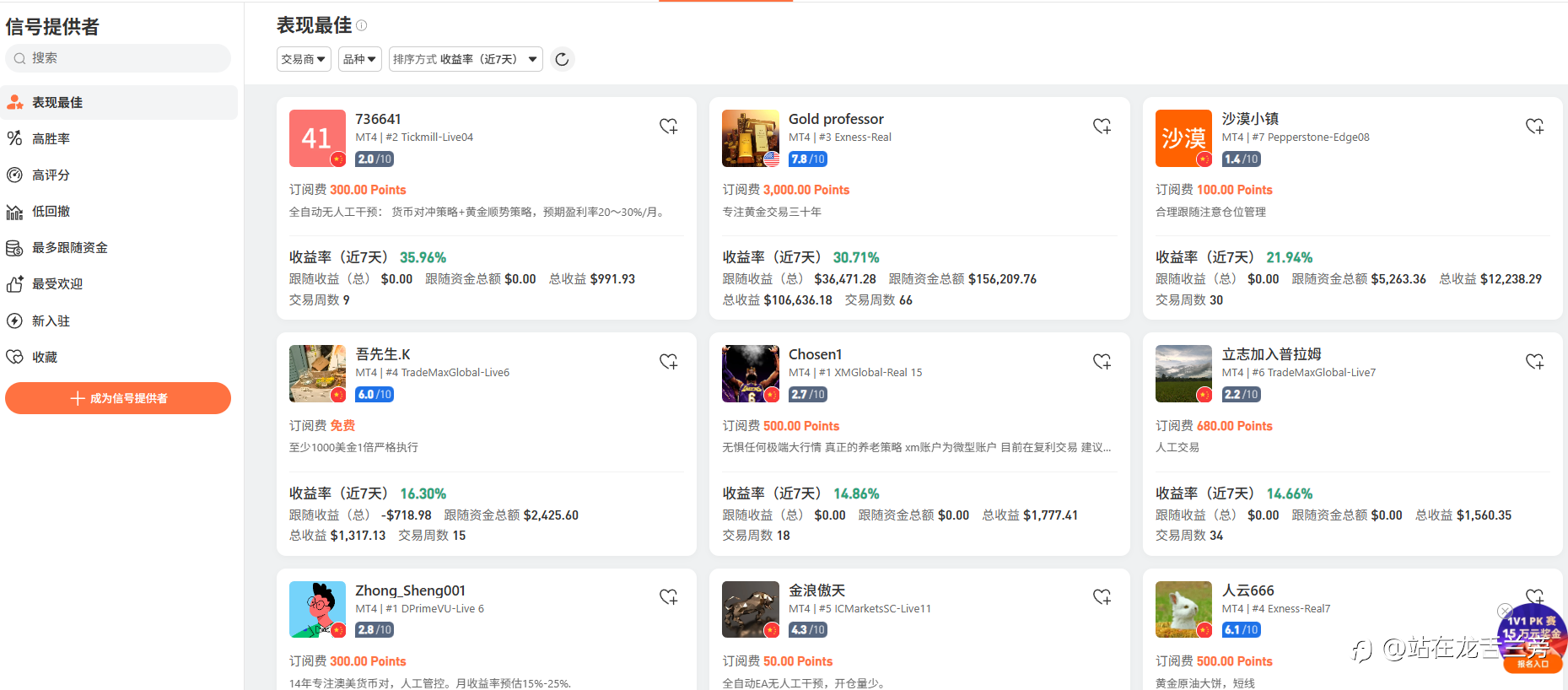Select 最受欢迎 in the sidebar
Screen dimensions: 1568x690
(x=119, y=284)
